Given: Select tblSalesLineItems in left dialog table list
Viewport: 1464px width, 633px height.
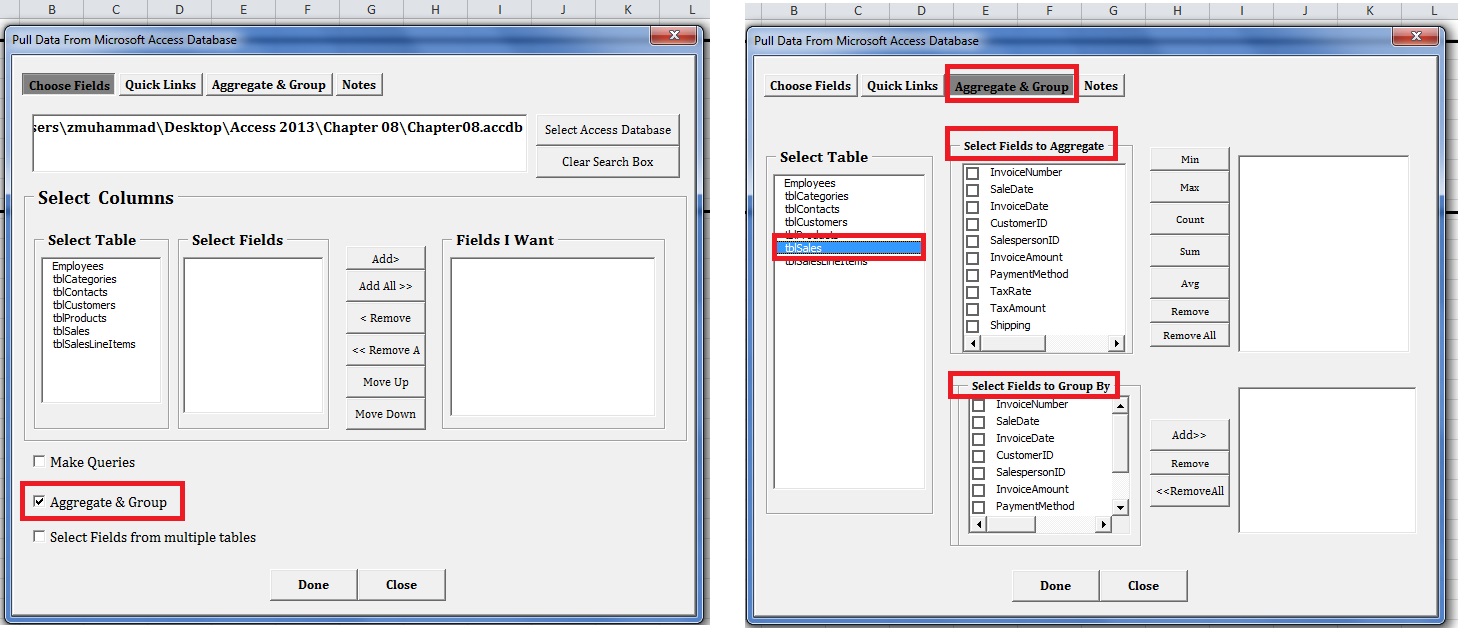Looking at the screenshot, I should pos(94,344).
